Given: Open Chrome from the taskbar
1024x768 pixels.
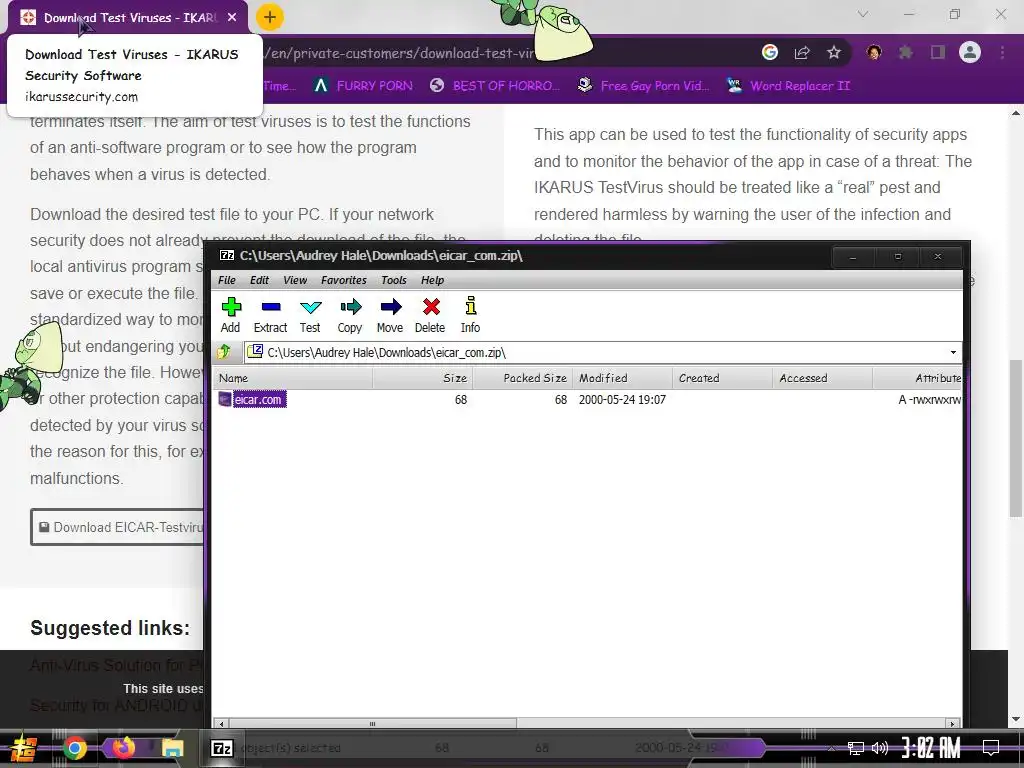Looking at the screenshot, I should pos(74,748).
